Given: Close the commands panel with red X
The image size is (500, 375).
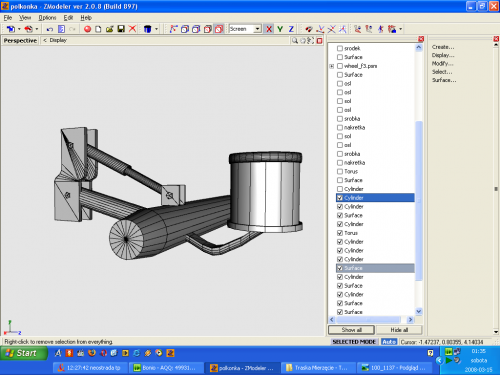Looking at the screenshot, I should pyautogui.click(x=496, y=39).
